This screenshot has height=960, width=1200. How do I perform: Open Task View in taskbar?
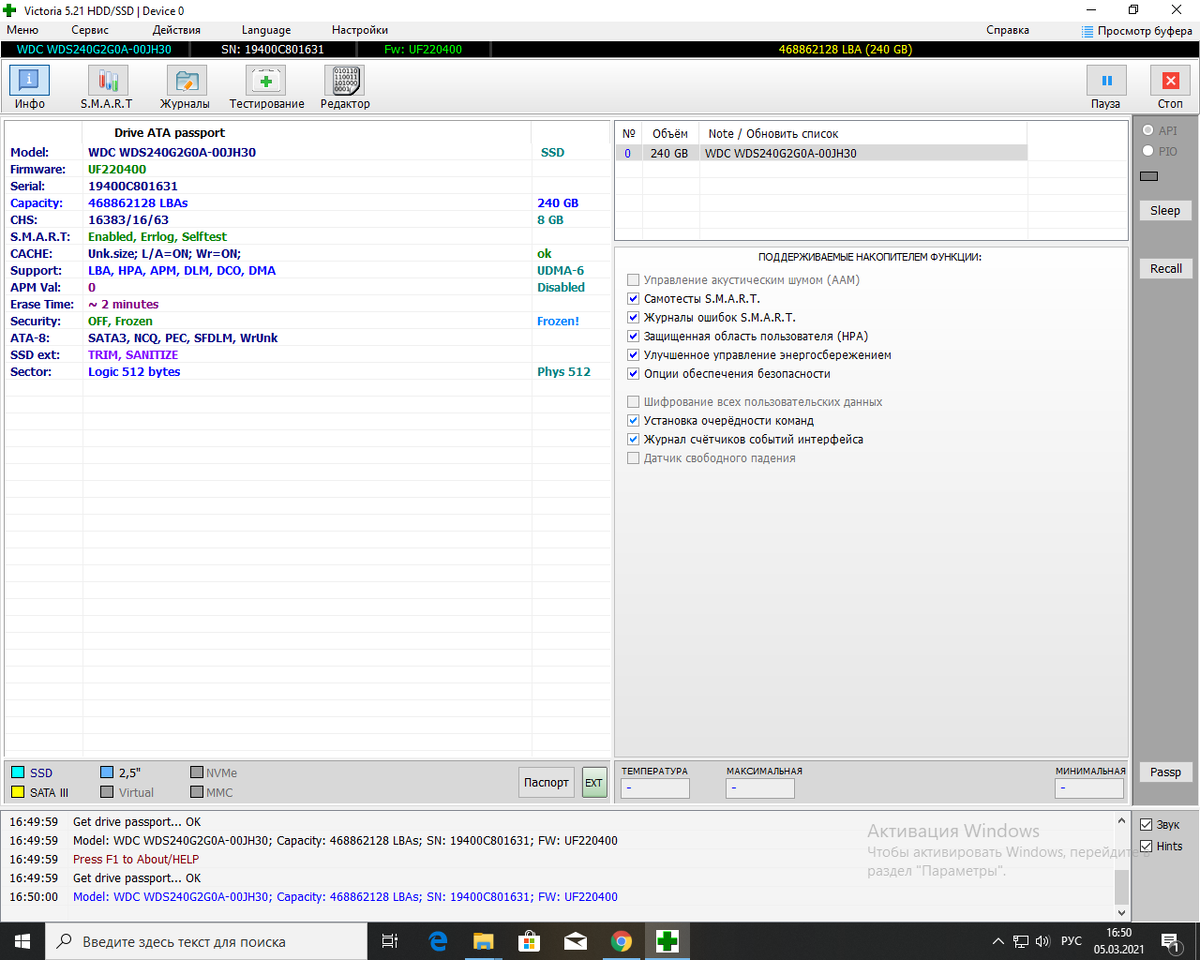(390, 941)
